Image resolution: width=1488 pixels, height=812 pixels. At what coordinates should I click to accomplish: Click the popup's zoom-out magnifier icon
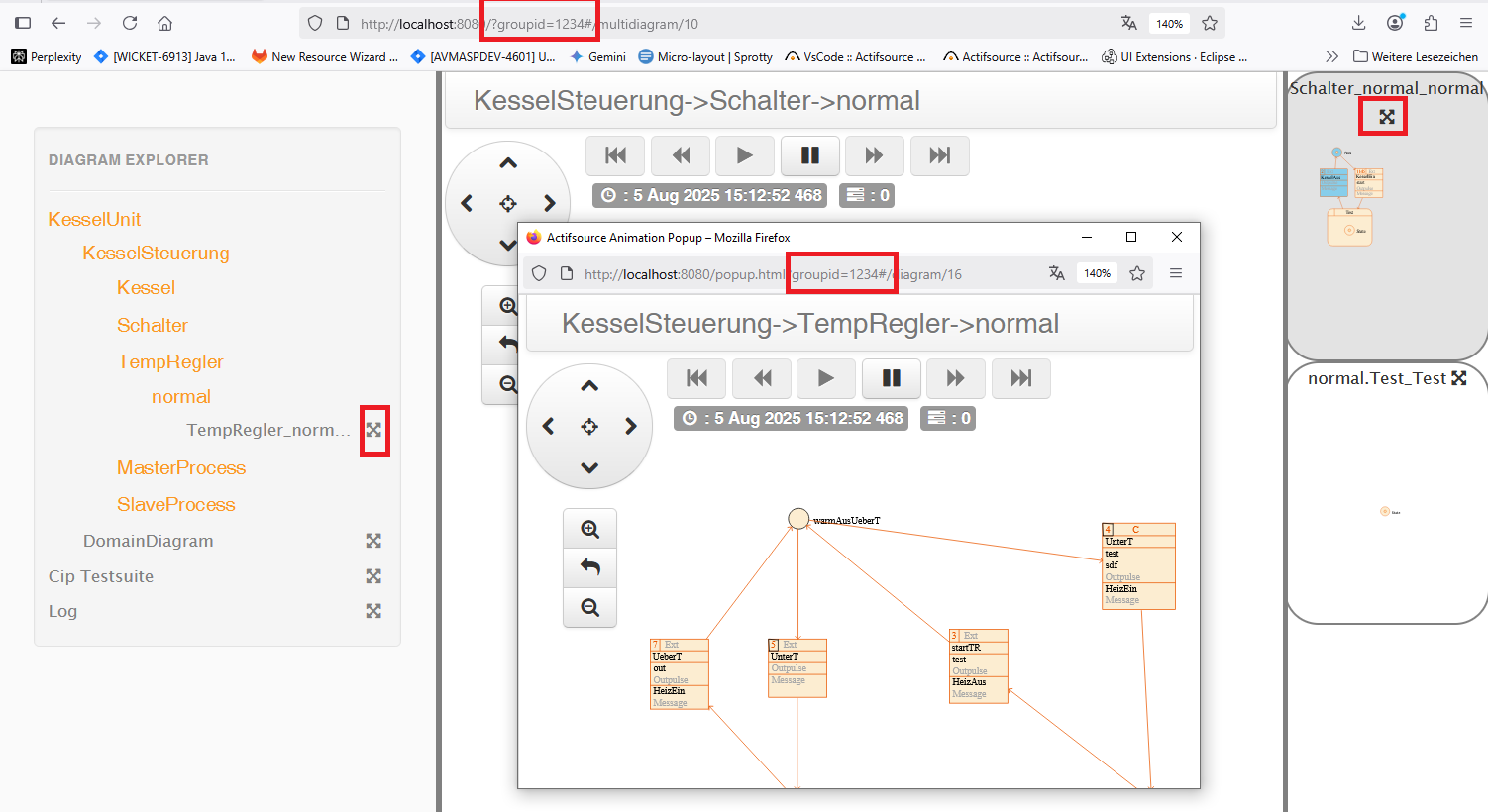[589, 607]
